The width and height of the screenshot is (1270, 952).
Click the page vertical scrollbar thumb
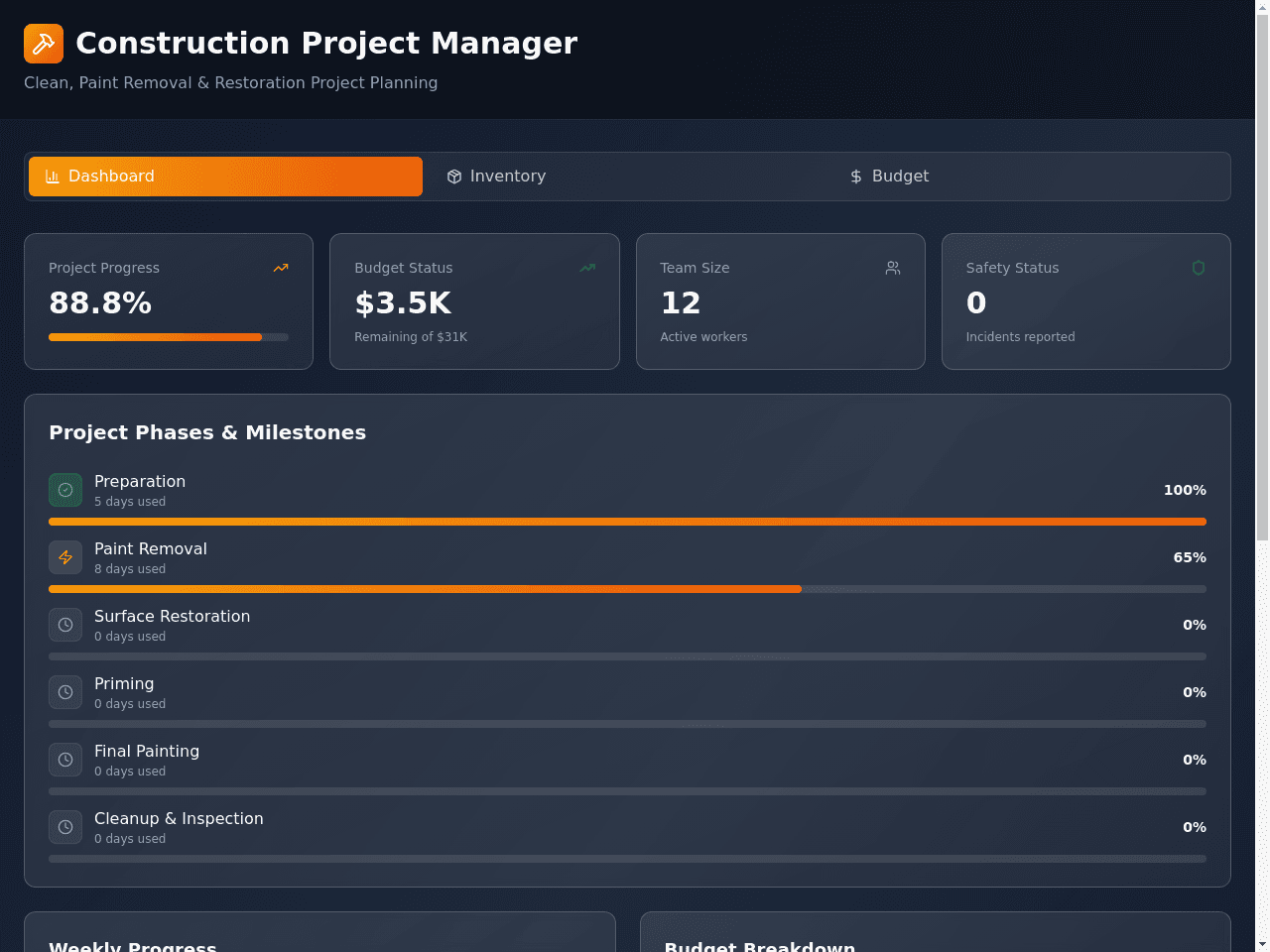click(x=1262, y=278)
